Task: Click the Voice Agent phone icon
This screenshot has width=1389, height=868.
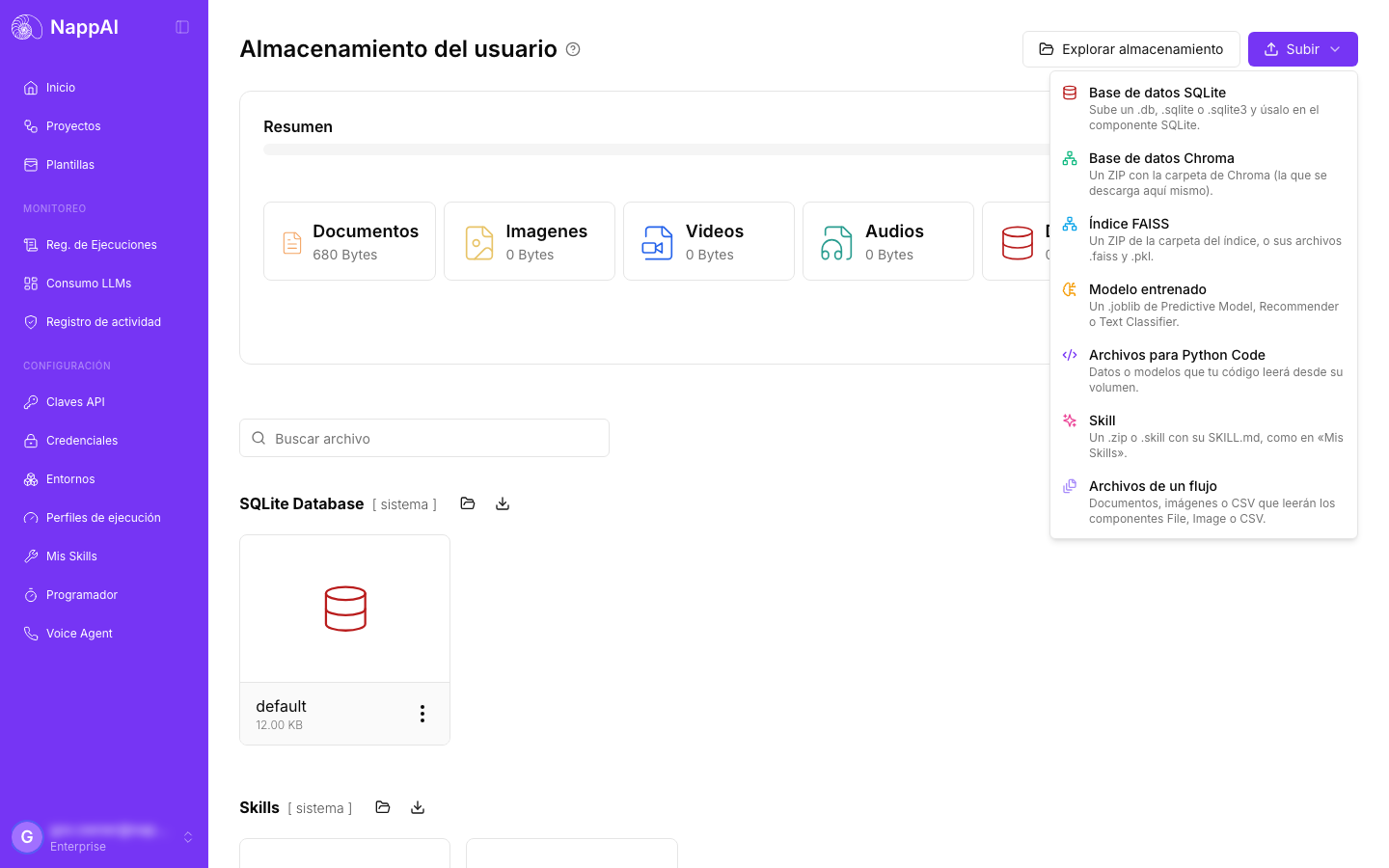Action: (x=31, y=634)
